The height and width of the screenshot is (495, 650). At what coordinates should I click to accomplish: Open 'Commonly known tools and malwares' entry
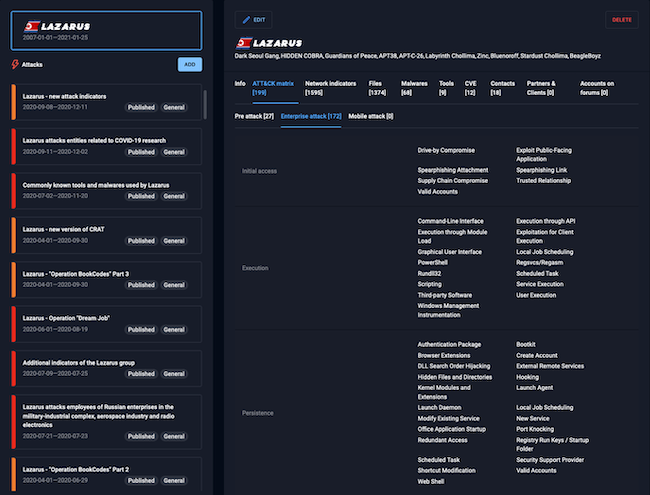click(x=108, y=191)
